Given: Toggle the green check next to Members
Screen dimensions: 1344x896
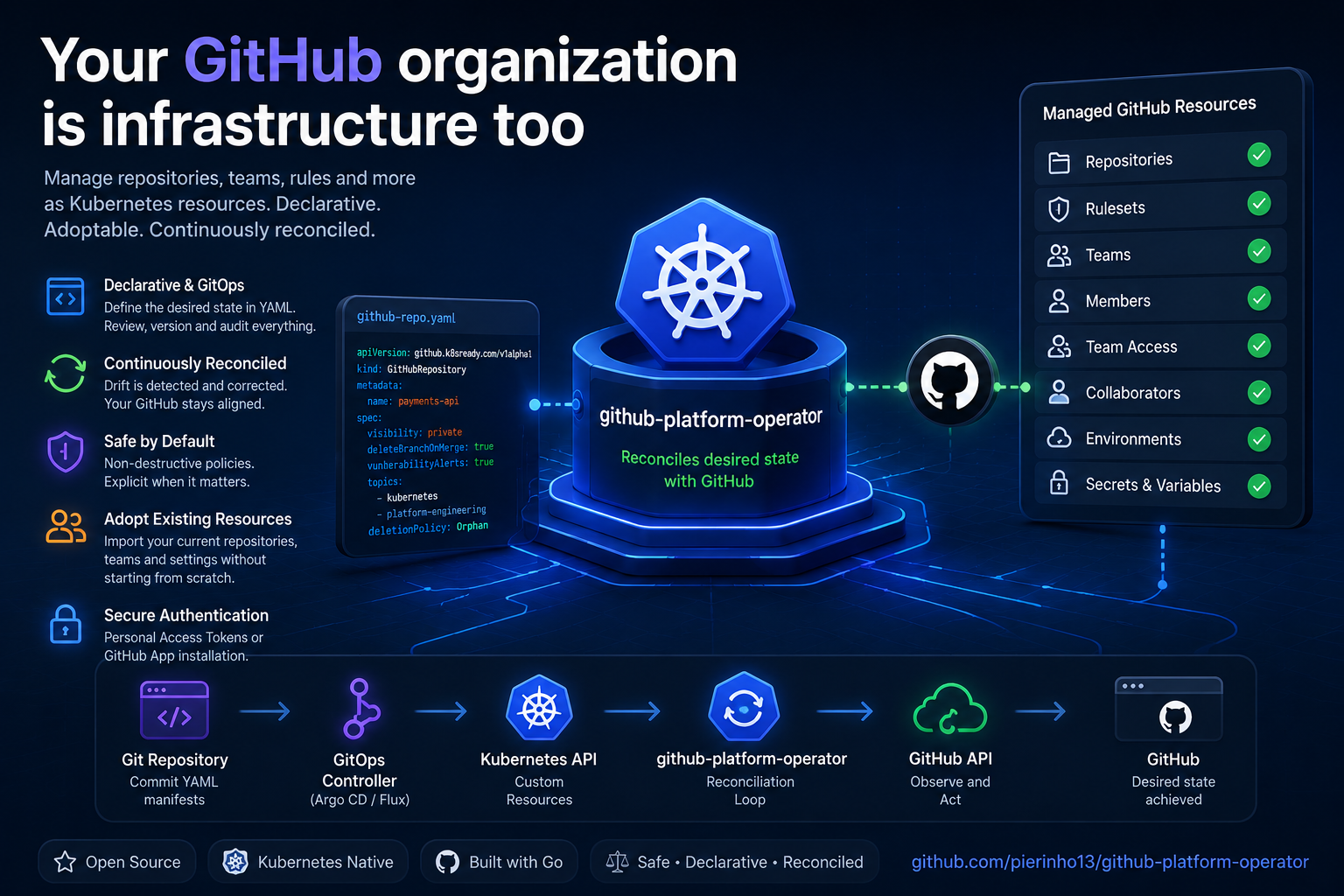Looking at the screenshot, I should pos(1259,298).
